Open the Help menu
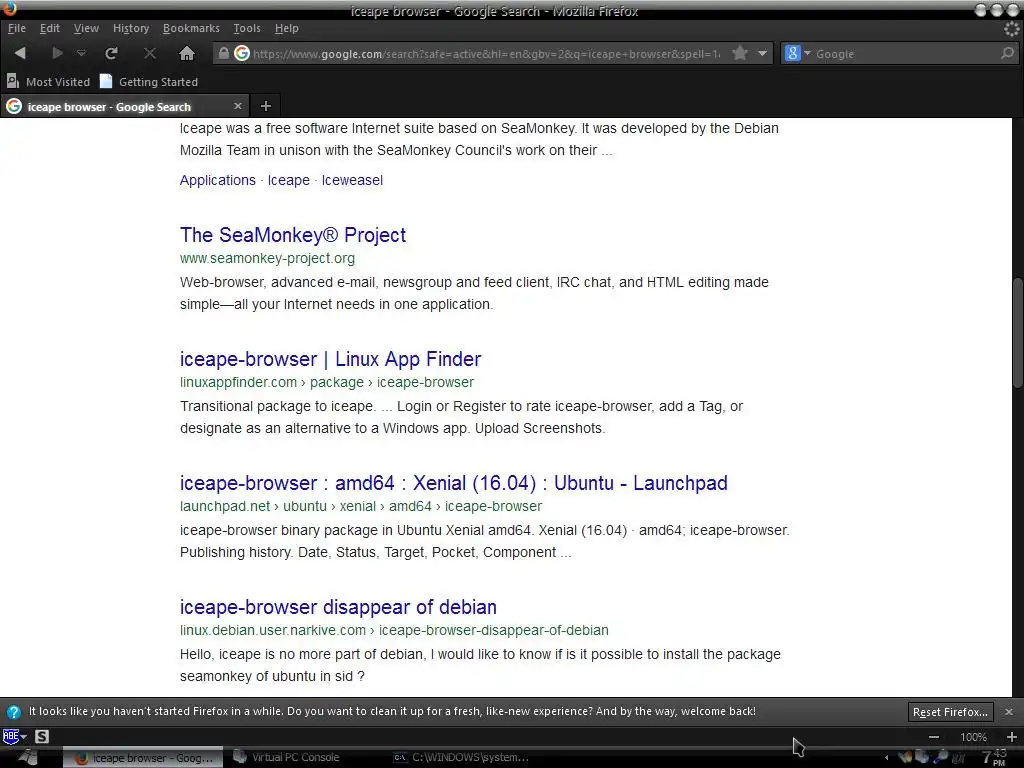 (x=287, y=28)
